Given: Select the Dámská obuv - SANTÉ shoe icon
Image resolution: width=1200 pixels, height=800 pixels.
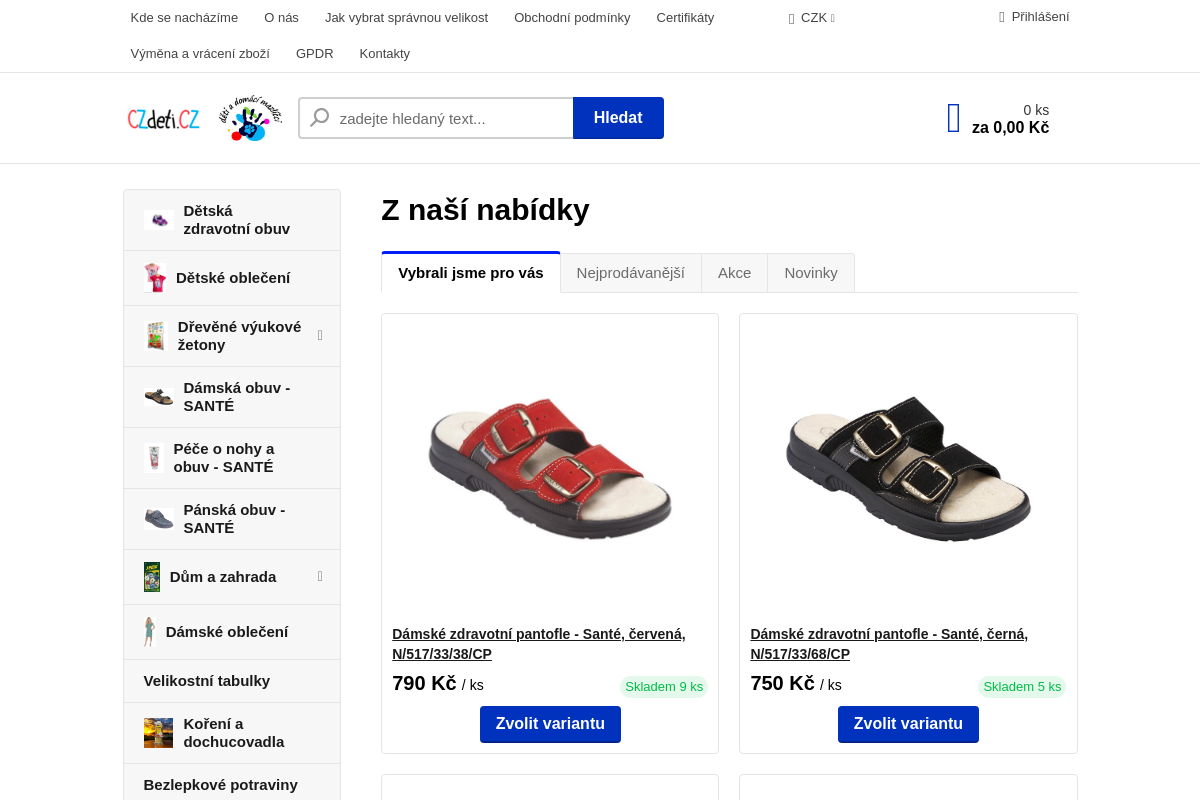Looking at the screenshot, I should (x=158, y=396).
